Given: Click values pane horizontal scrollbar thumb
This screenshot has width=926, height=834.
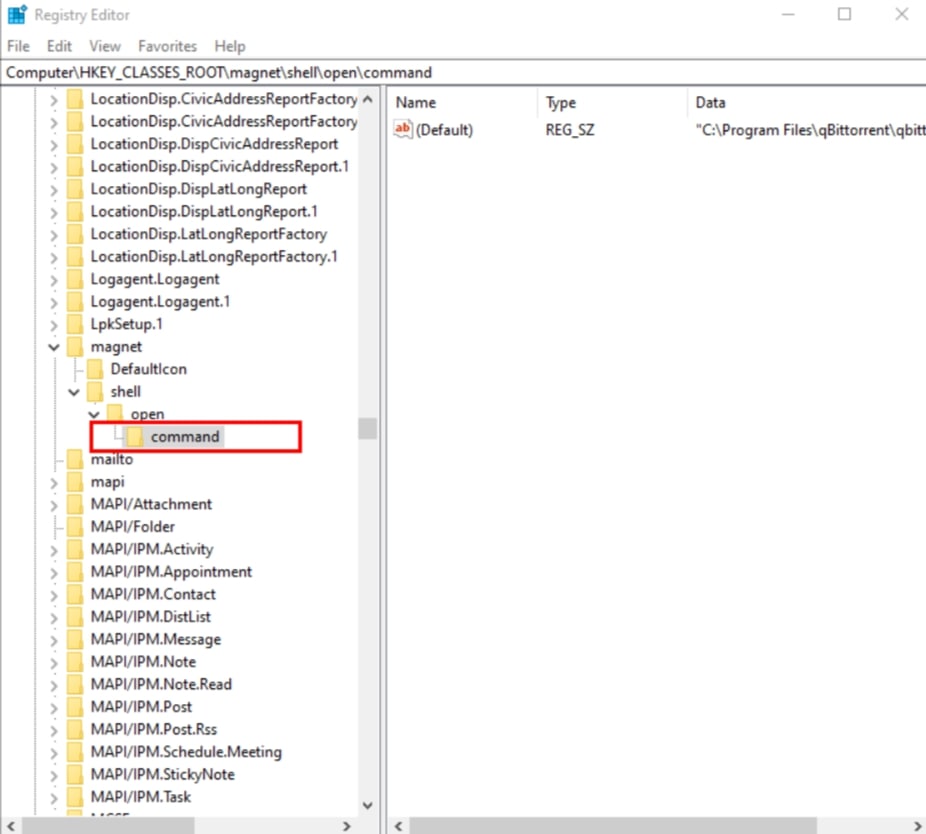Looking at the screenshot, I should [613, 826].
